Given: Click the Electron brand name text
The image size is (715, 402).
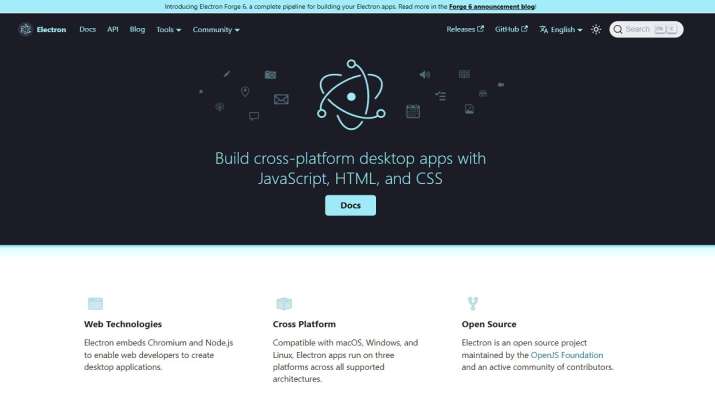Looking at the screenshot, I should [52, 30].
